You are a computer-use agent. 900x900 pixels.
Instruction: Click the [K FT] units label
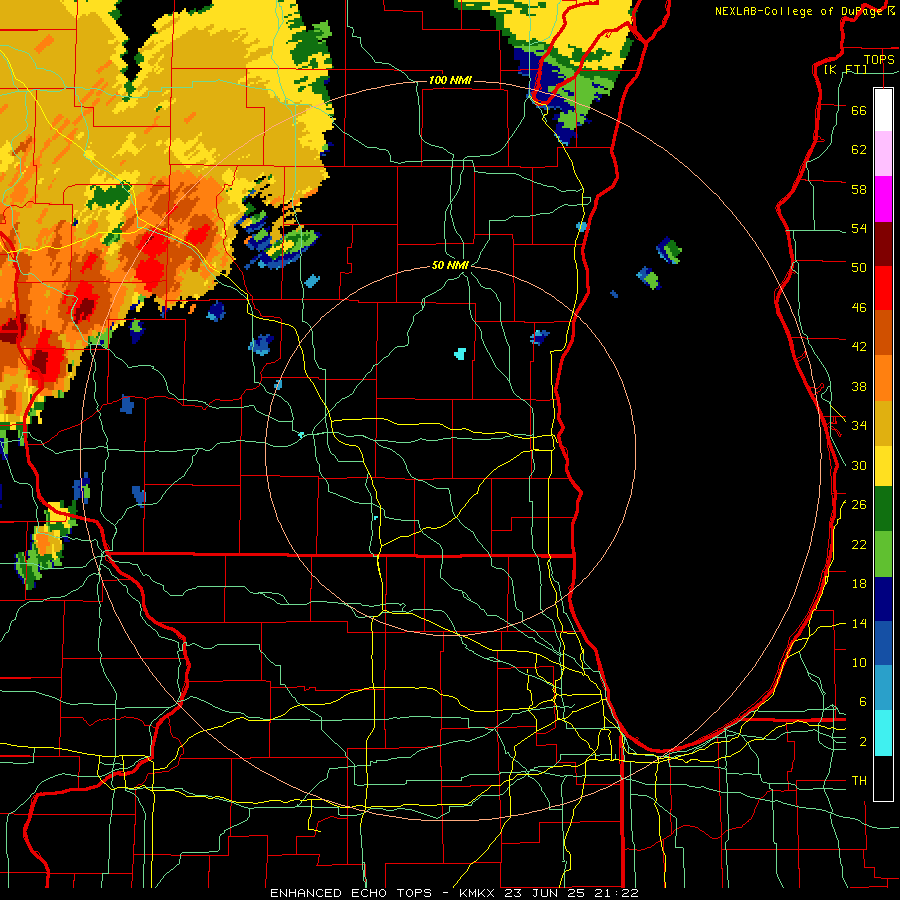[x=845, y=69]
